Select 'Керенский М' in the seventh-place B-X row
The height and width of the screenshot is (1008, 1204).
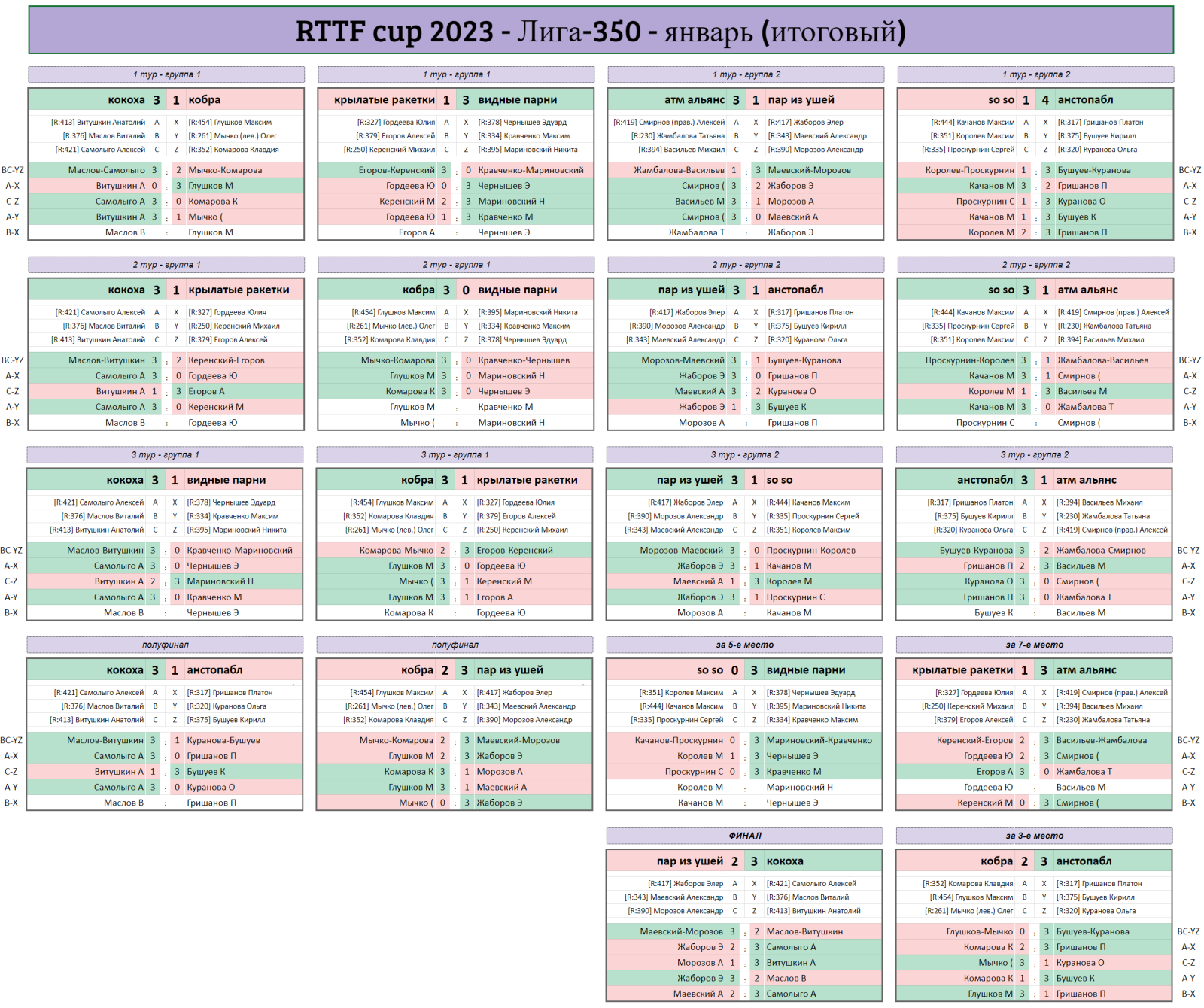(x=985, y=803)
